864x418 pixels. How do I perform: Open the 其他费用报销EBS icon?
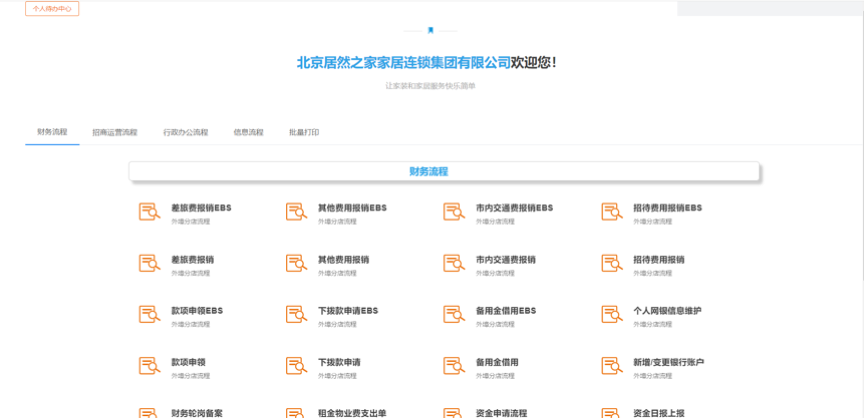pos(296,212)
